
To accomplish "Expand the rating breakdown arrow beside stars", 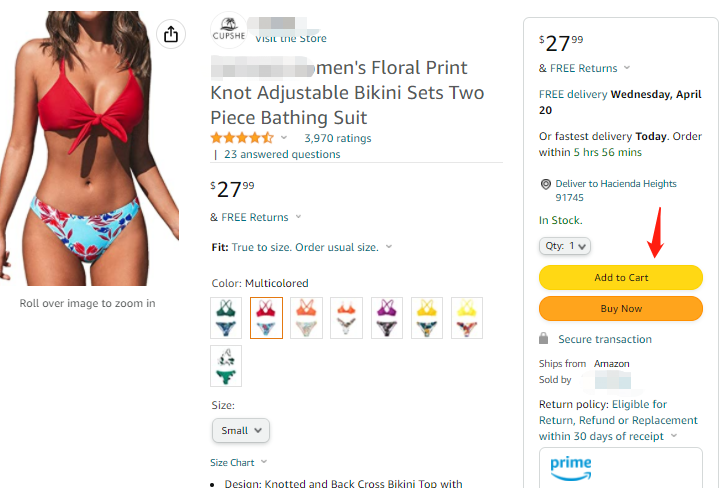I will pos(285,138).
